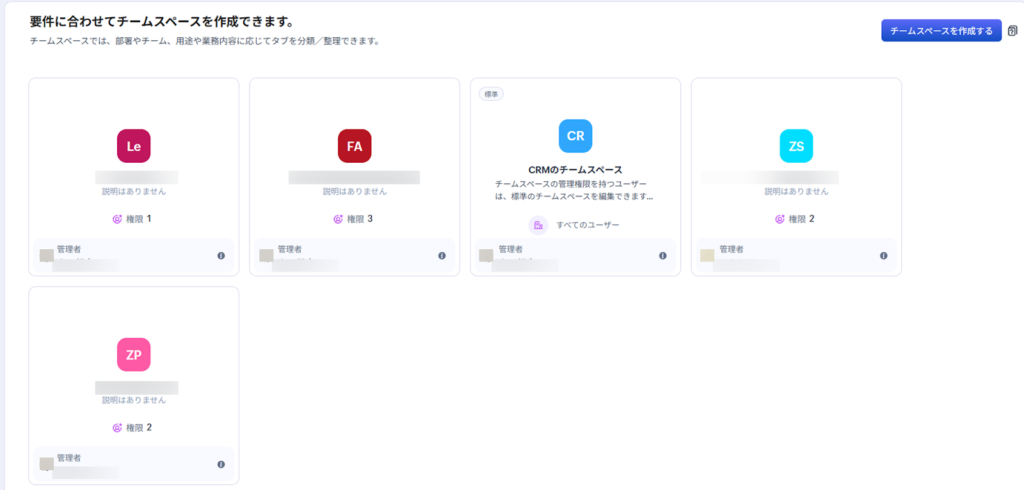Click the 標準 badge on the CRM card
This screenshot has width=1024, height=490.
click(491, 94)
